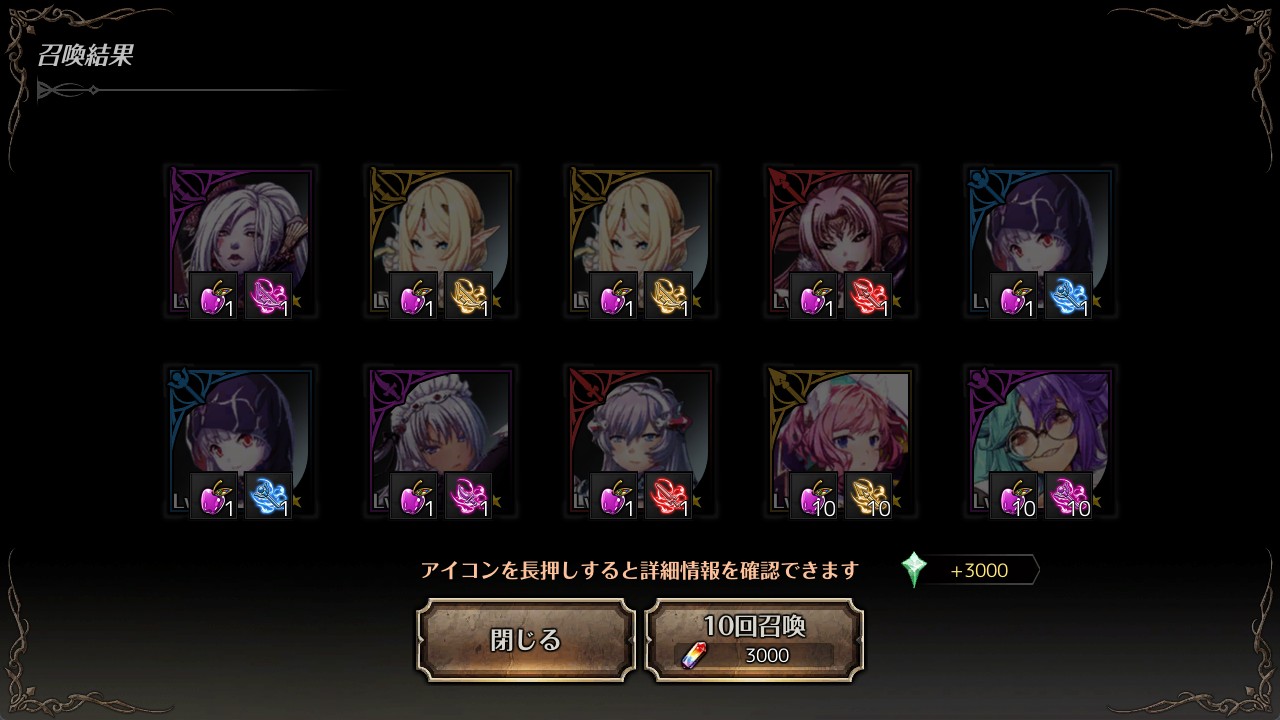Click the purple apple icon on the first card
Screen dimensions: 1280x720
(x=214, y=296)
